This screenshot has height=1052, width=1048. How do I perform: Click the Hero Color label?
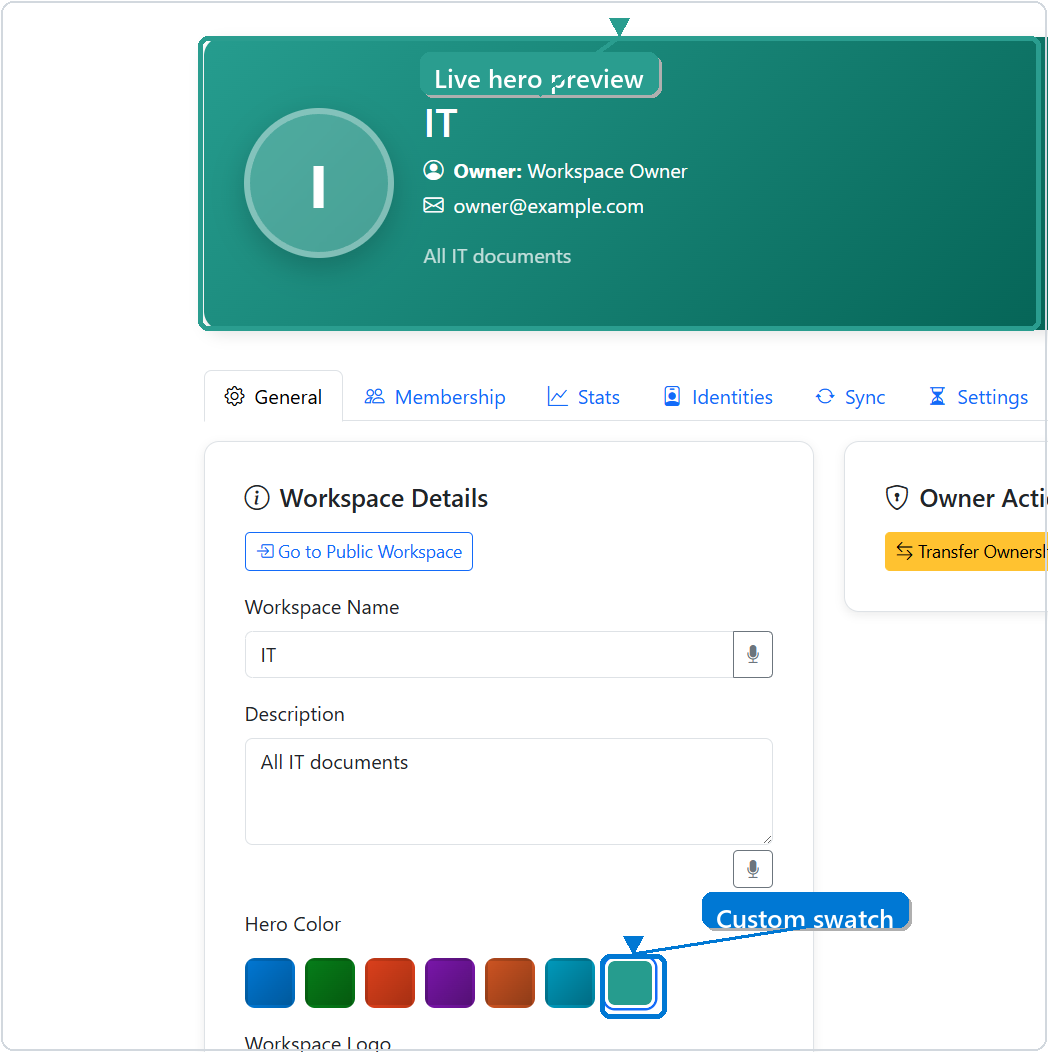click(x=293, y=924)
